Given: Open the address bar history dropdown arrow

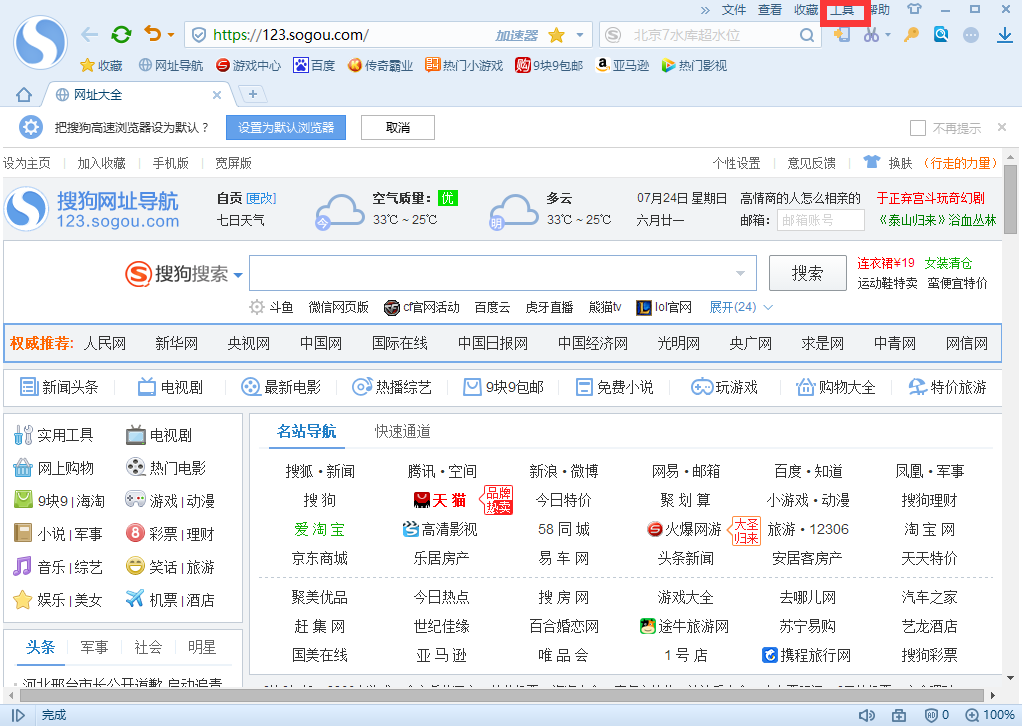Looking at the screenshot, I should pos(579,35).
